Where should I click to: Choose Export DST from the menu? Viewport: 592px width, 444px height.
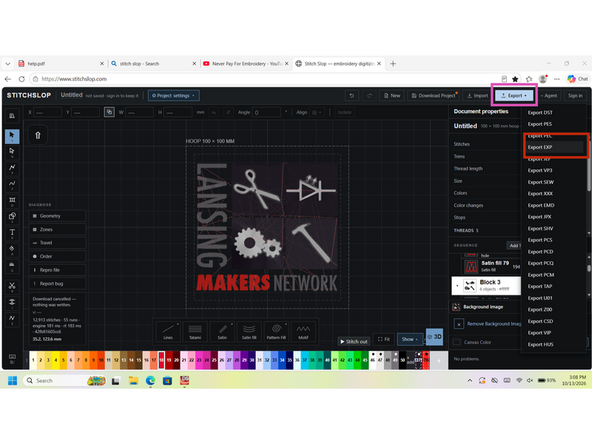click(540, 113)
